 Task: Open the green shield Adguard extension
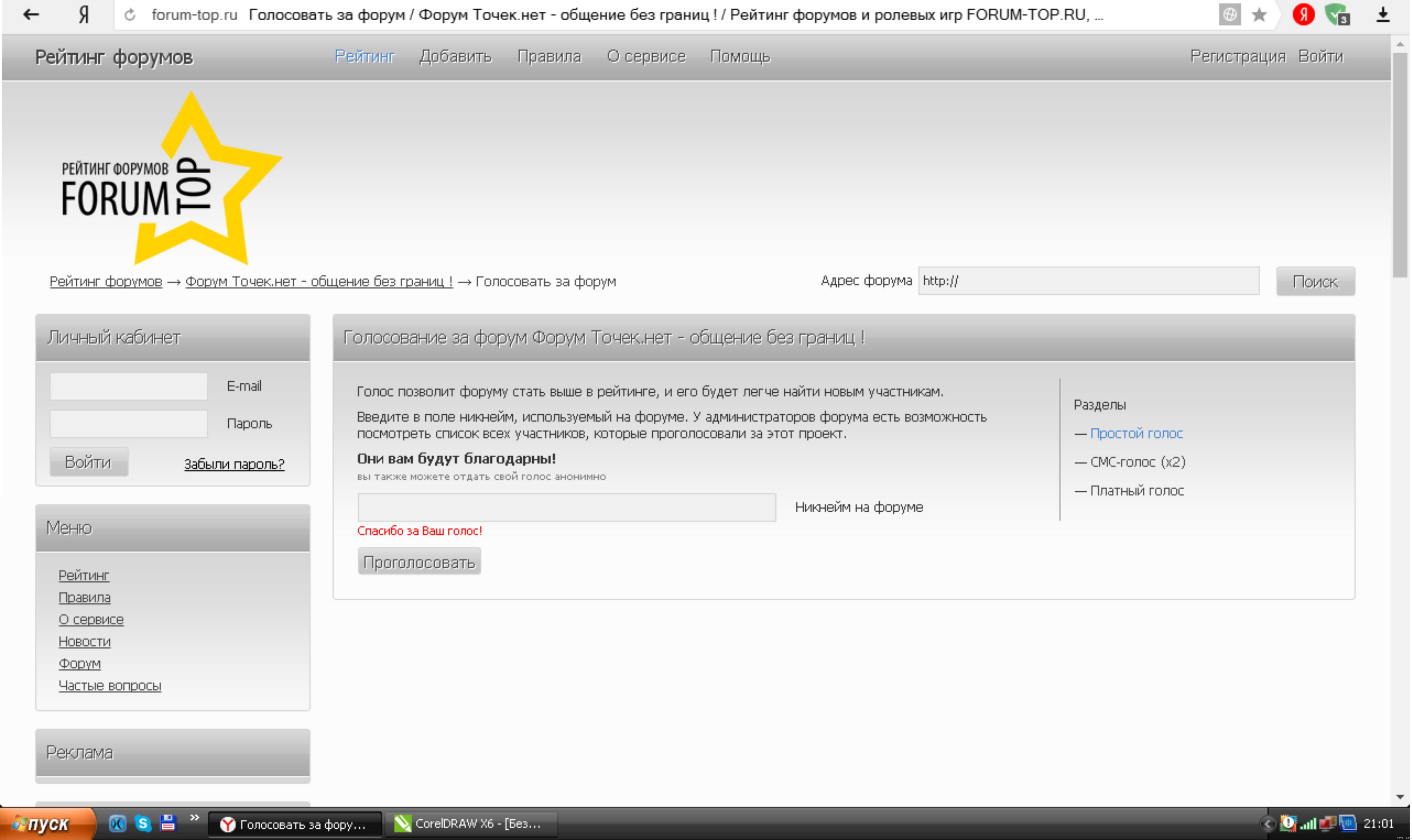(1337, 15)
